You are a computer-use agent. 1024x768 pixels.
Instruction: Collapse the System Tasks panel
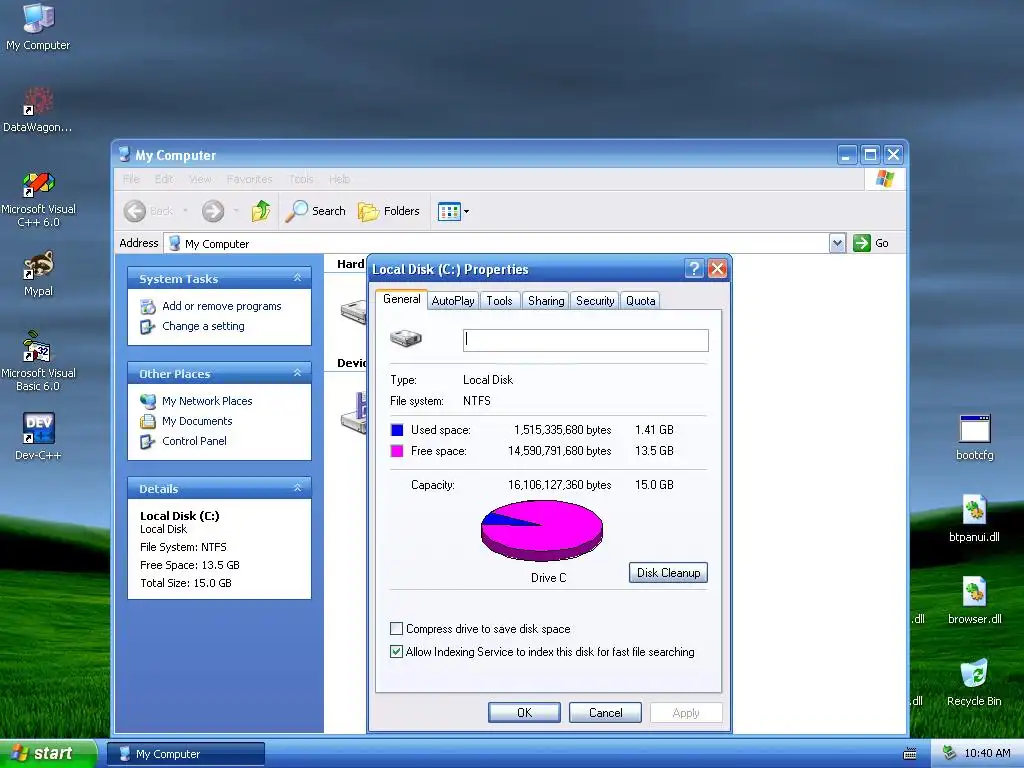[x=297, y=278]
